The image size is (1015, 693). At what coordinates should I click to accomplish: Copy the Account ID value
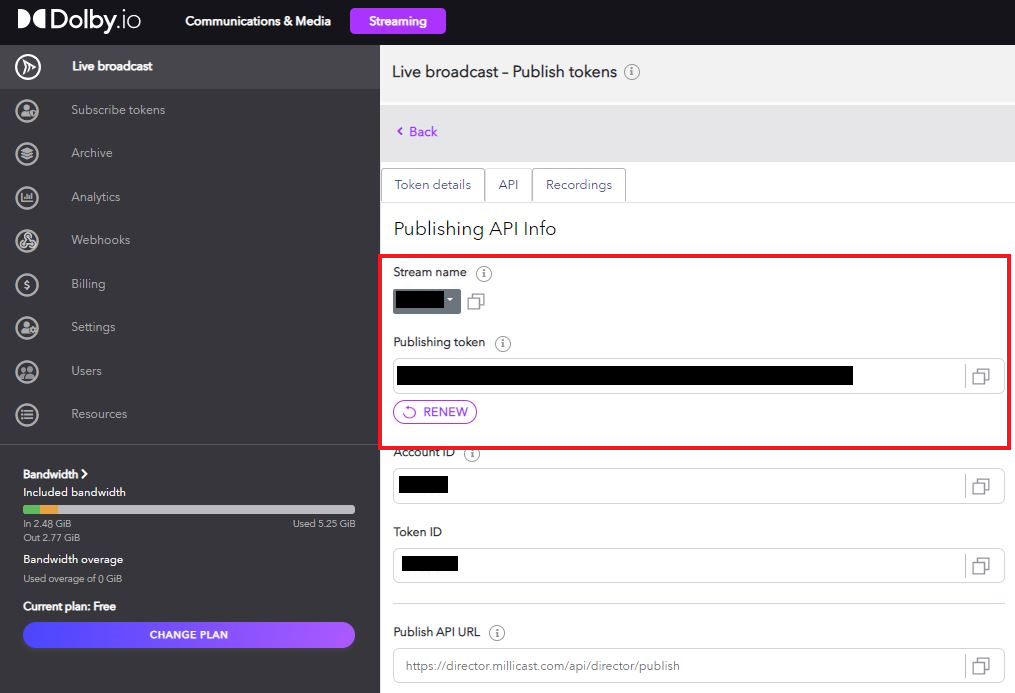coord(981,486)
